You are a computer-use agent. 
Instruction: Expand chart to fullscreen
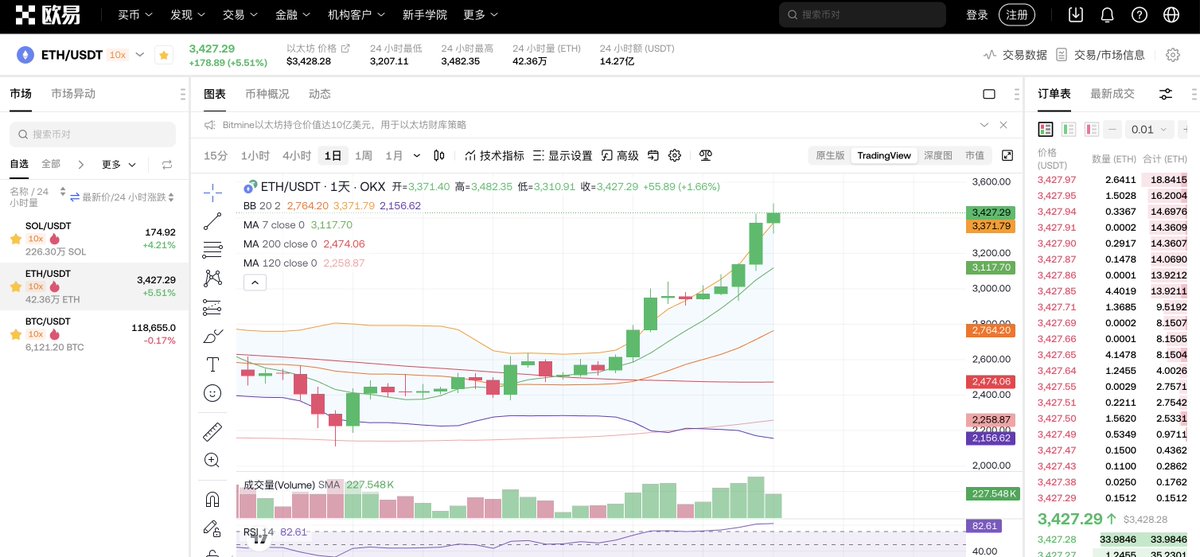[x=1007, y=155]
